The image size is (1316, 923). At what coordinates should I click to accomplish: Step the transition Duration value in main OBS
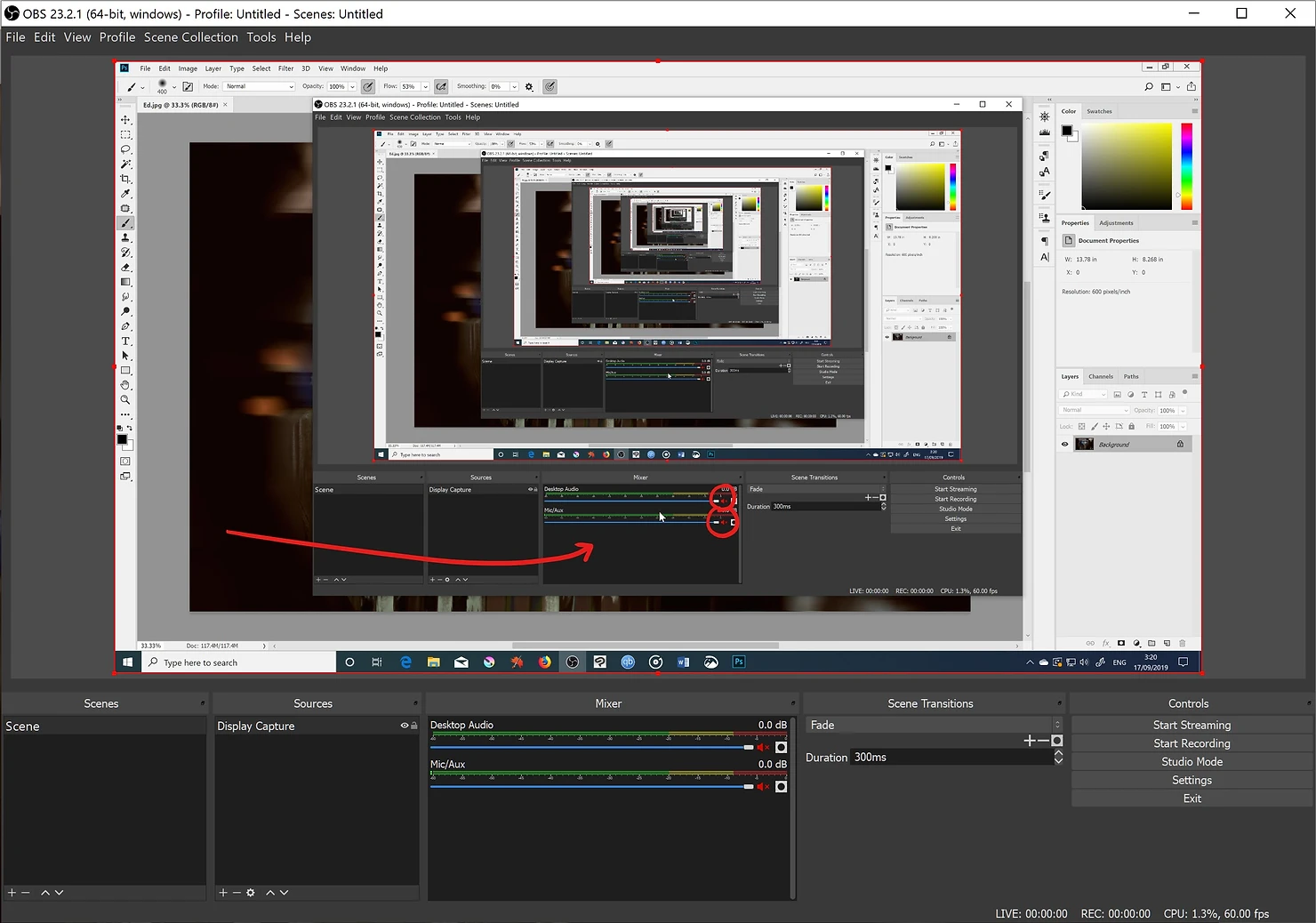pos(1058,758)
